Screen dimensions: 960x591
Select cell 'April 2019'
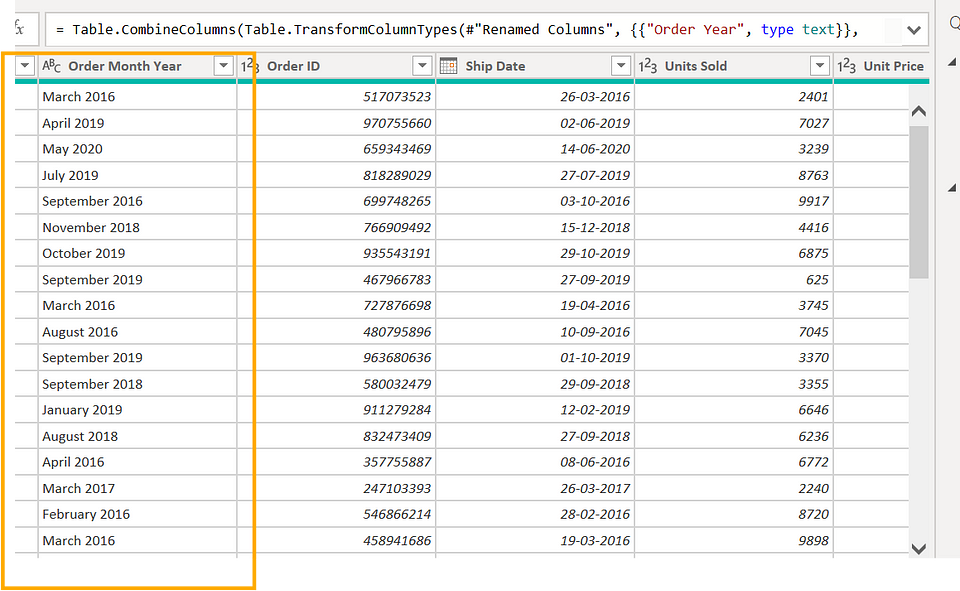138,123
